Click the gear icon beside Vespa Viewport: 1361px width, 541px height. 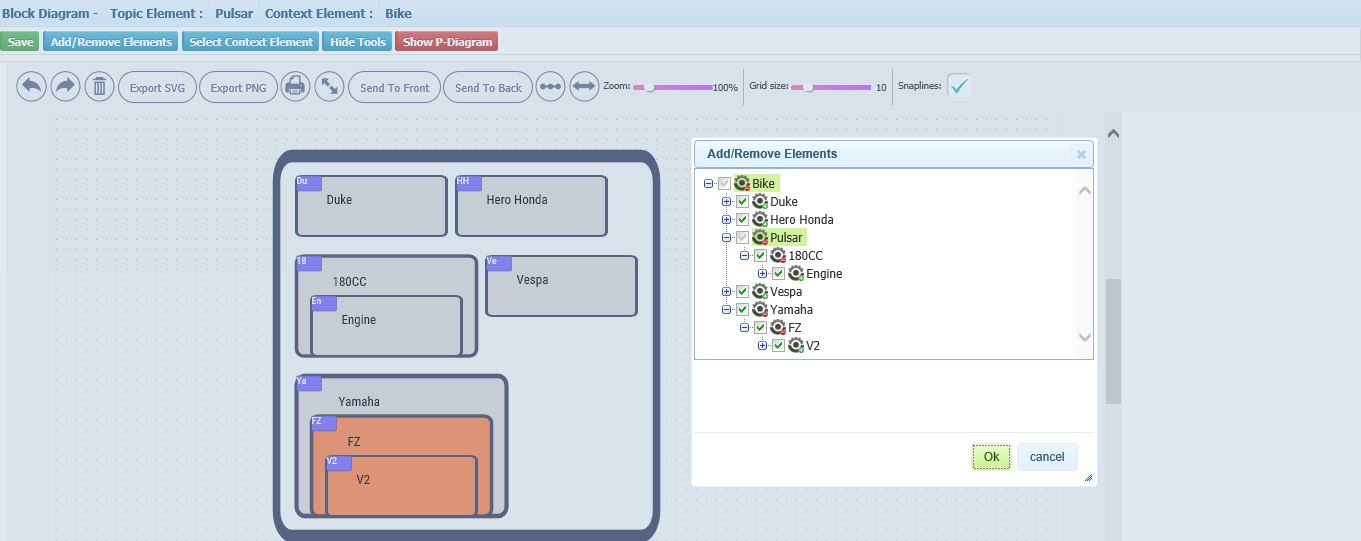click(x=760, y=291)
